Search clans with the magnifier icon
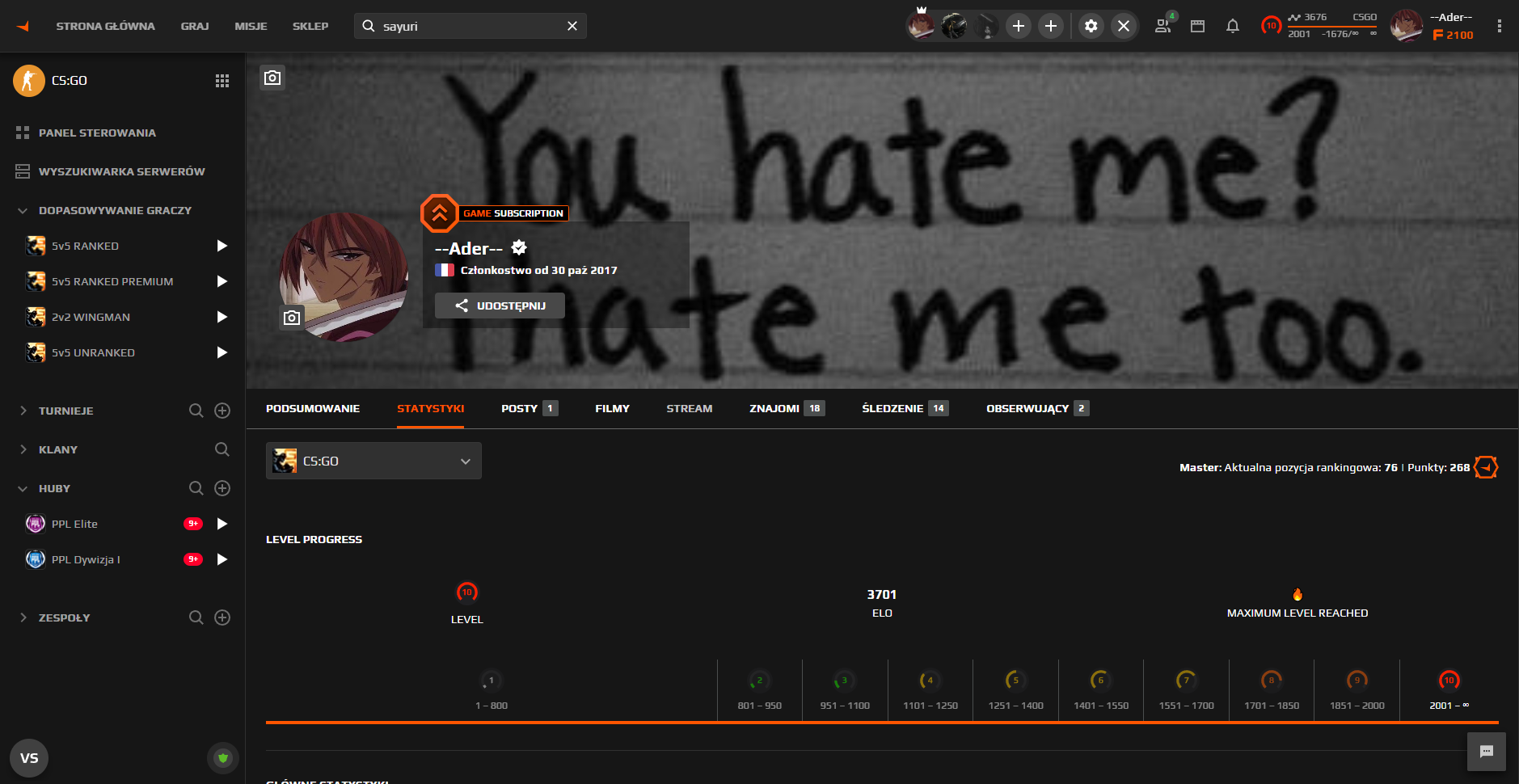 coord(222,449)
